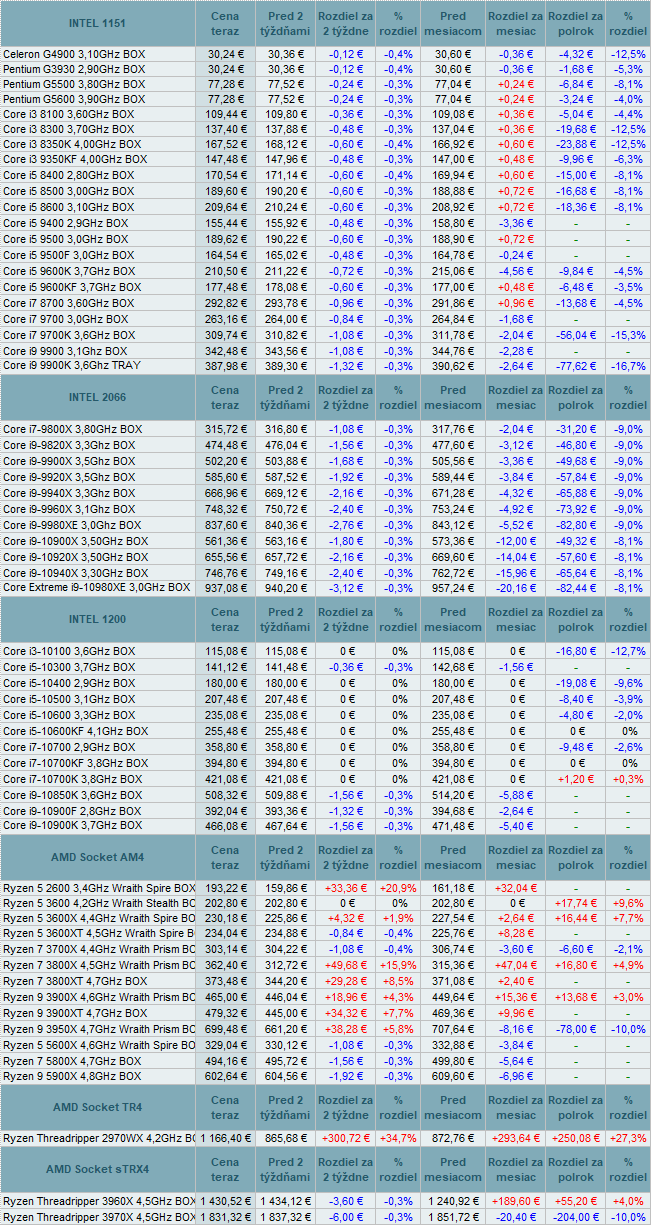651x1225 pixels.
Task: Select Ryzen 9 3950X 4,7GHz Wraith Prism row
Action: coord(99,1029)
